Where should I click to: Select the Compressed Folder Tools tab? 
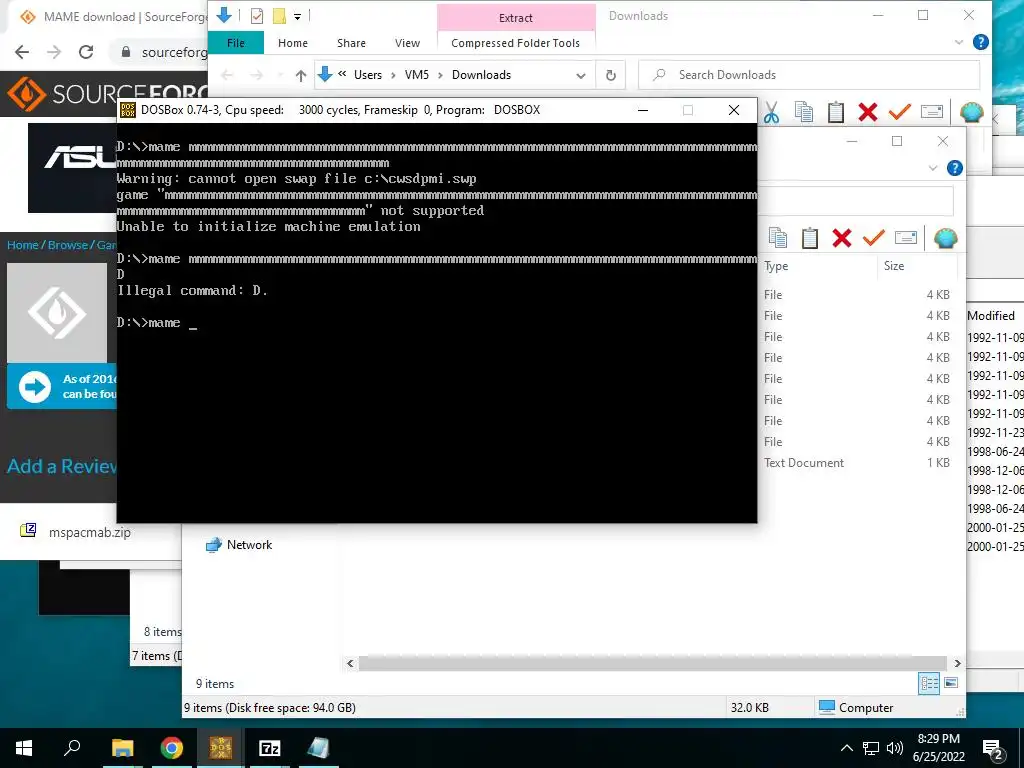click(x=515, y=43)
